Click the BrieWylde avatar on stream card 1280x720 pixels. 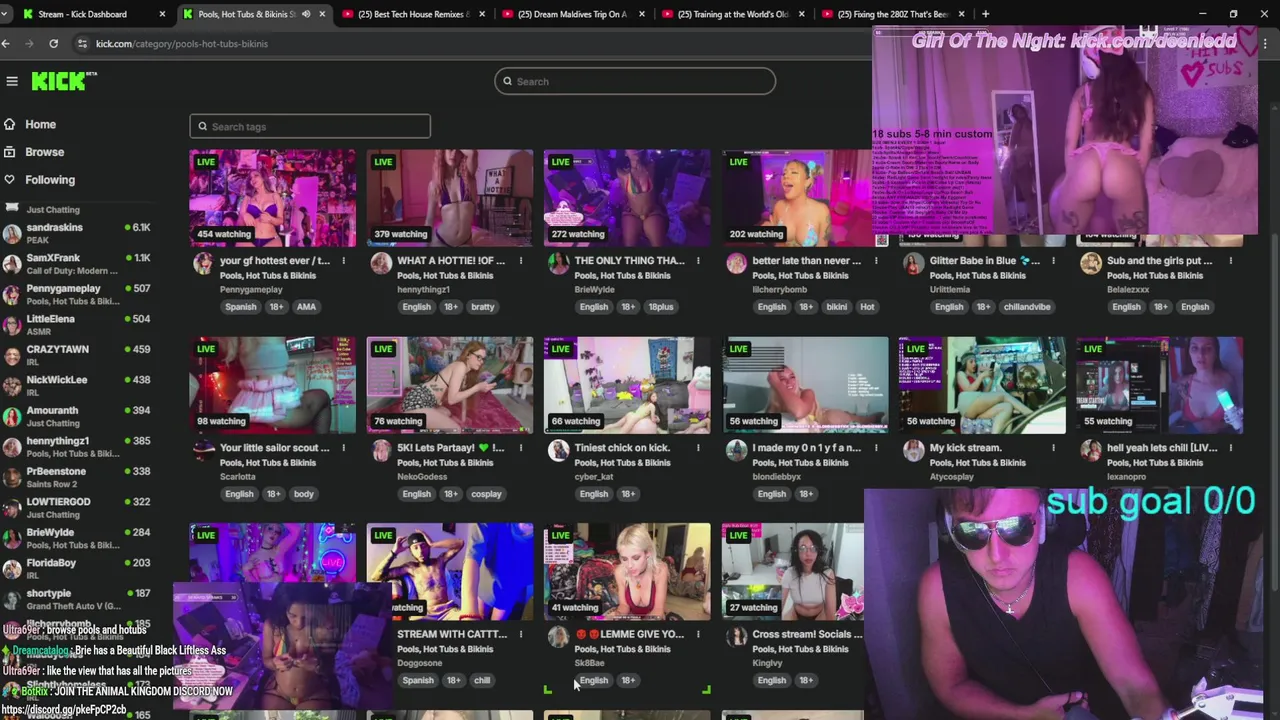pyautogui.click(x=558, y=263)
